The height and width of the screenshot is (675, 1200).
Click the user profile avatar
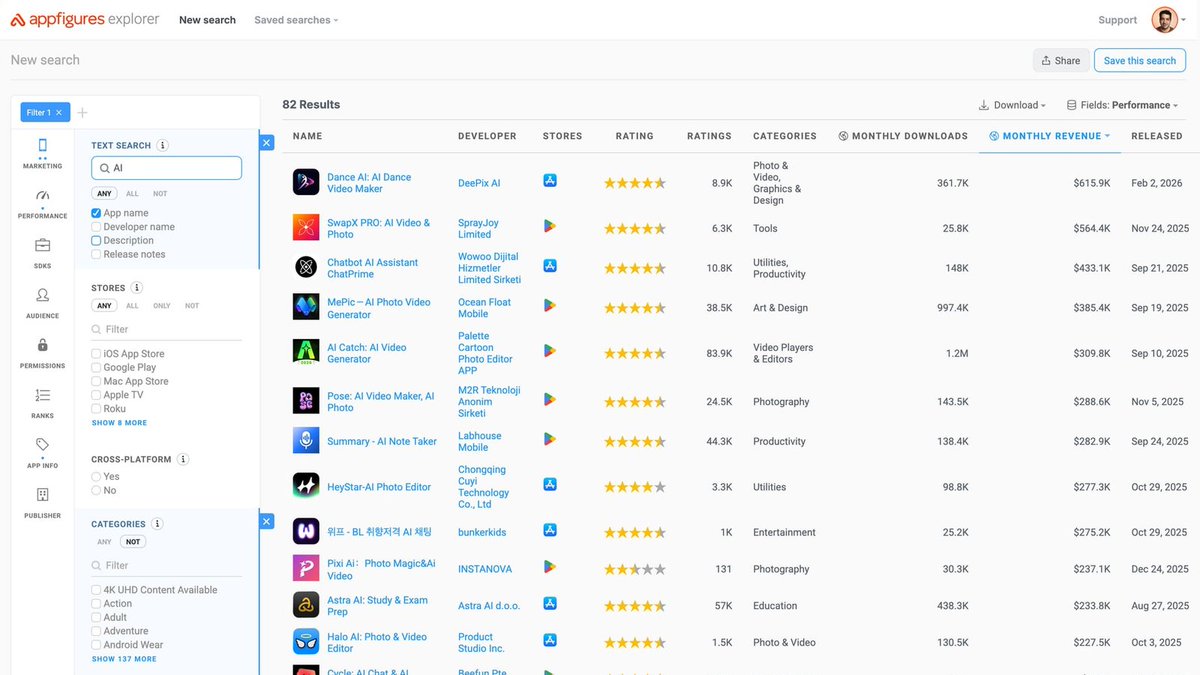tap(1164, 20)
